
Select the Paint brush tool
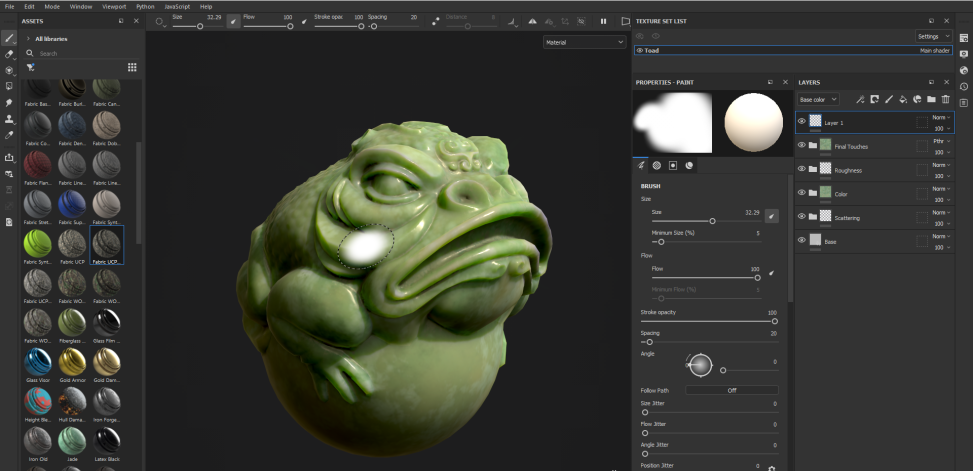tap(9, 38)
